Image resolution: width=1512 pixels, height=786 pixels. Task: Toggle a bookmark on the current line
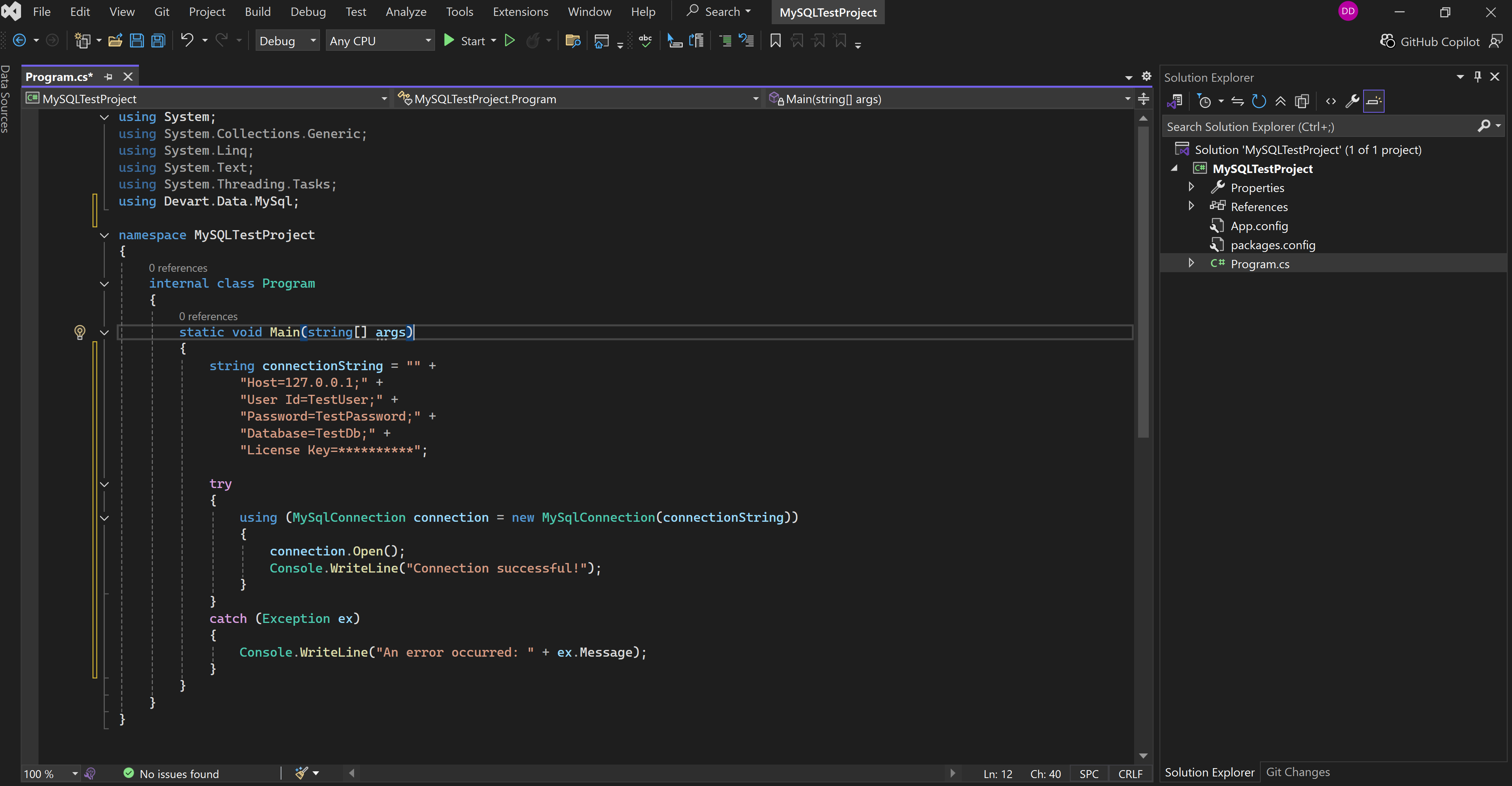coord(775,40)
